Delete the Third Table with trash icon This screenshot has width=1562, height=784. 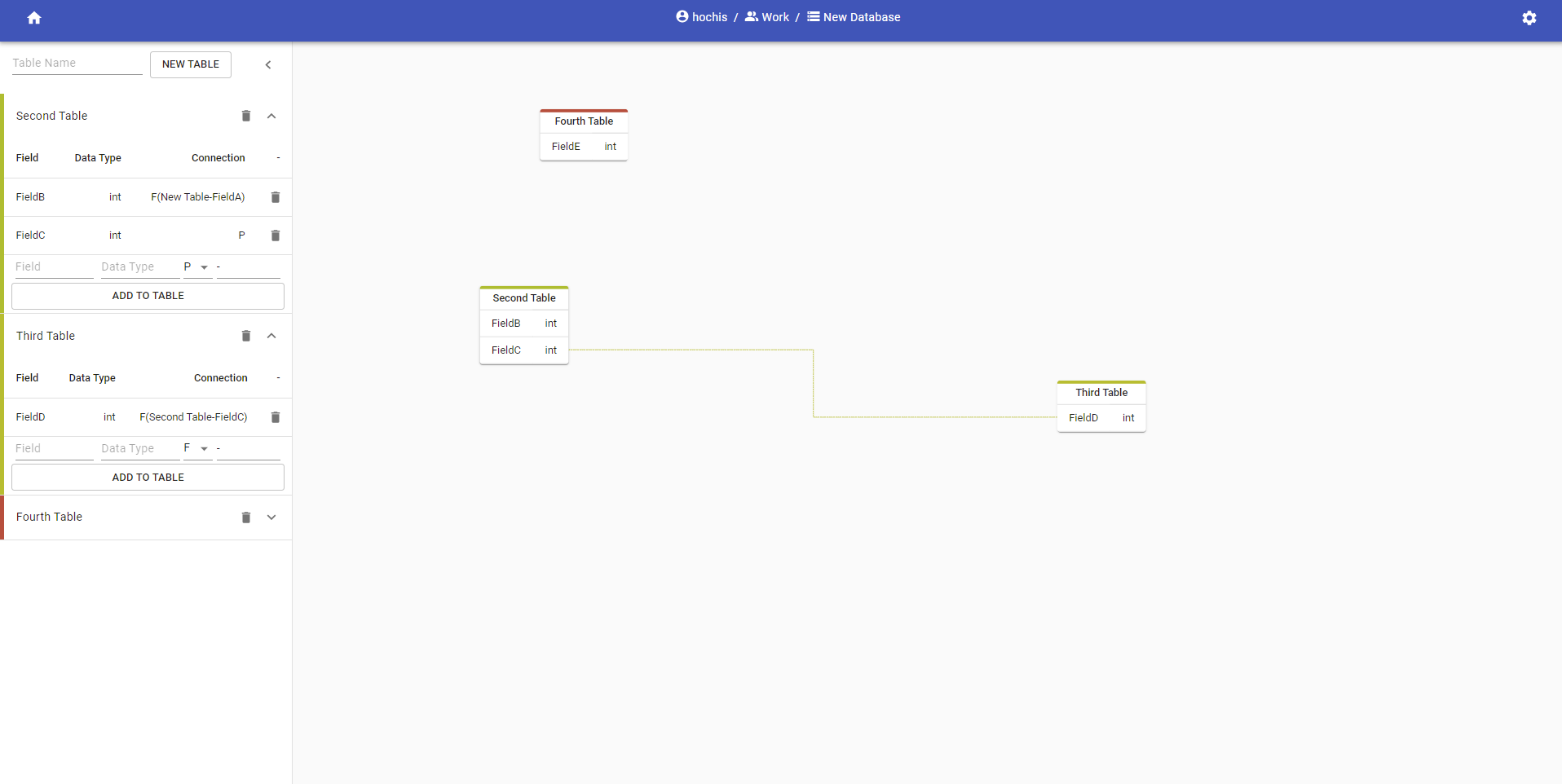pyautogui.click(x=246, y=336)
